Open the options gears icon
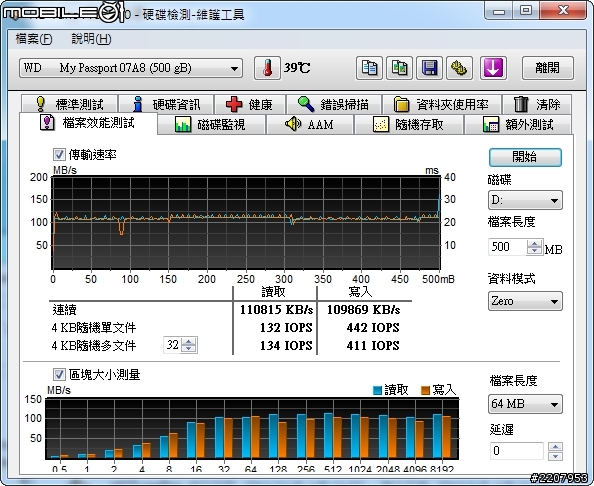This screenshot has height=486, width=594. click(459, 68)
